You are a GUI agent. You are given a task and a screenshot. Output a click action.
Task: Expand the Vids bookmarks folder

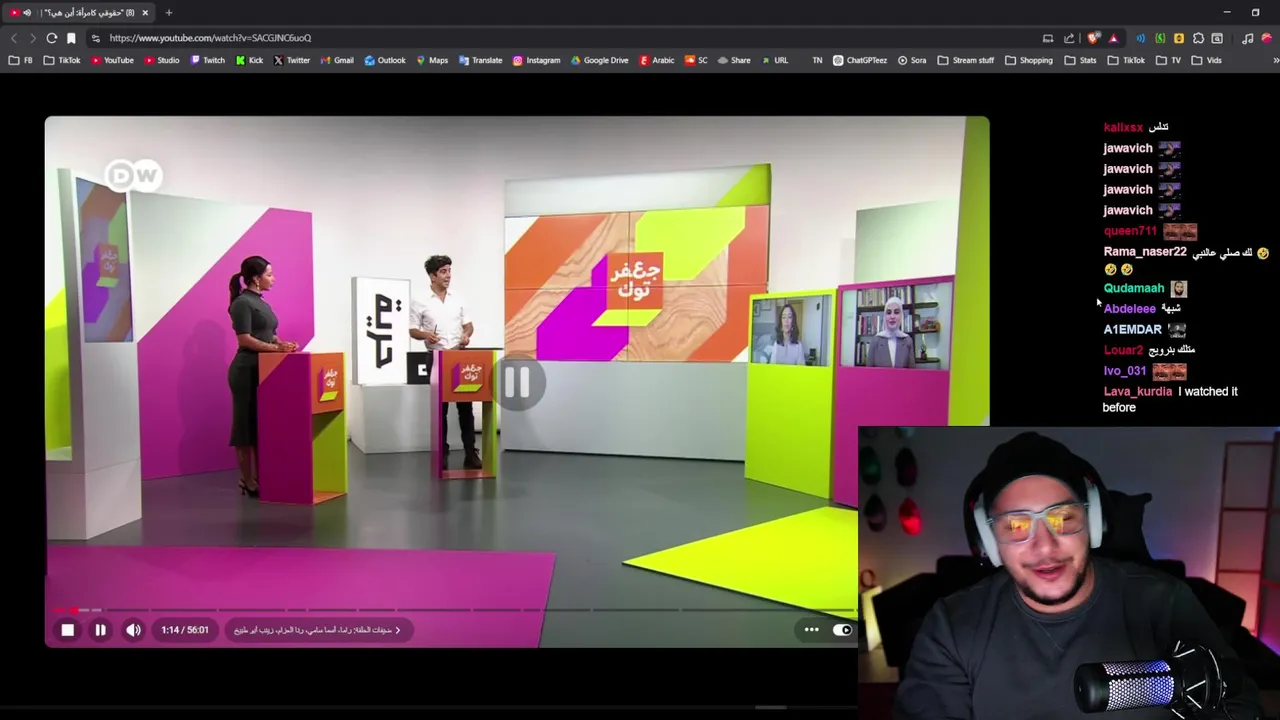[1207, 60]
